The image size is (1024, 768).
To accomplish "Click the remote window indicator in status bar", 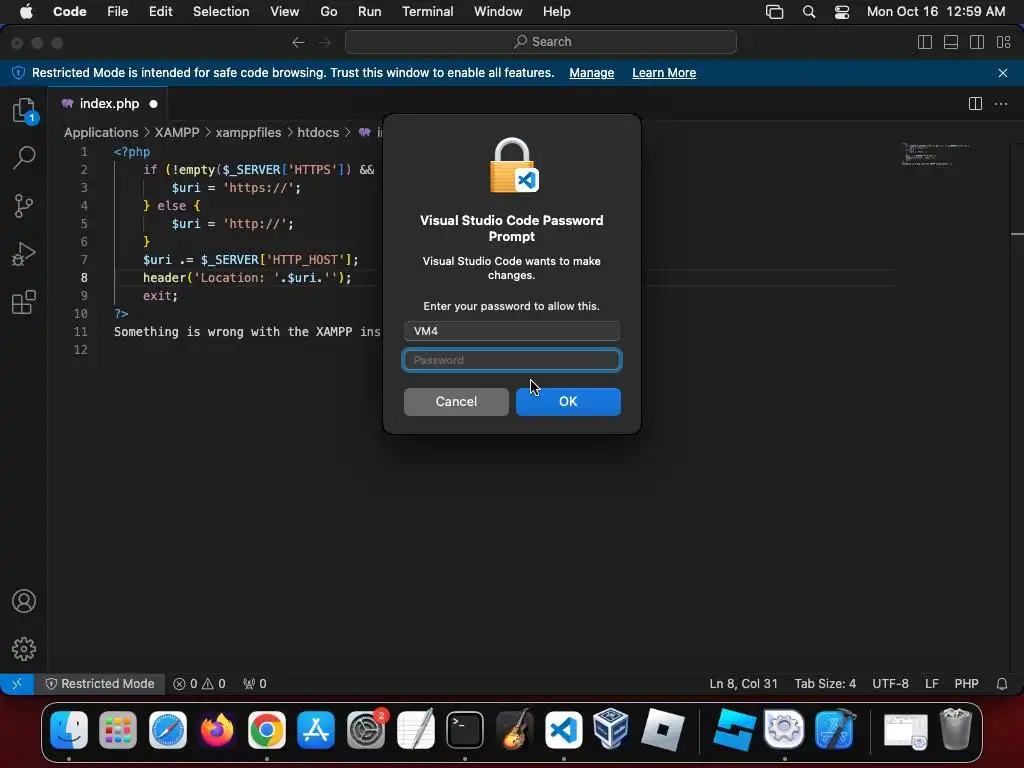I will [x=17, y=684].
